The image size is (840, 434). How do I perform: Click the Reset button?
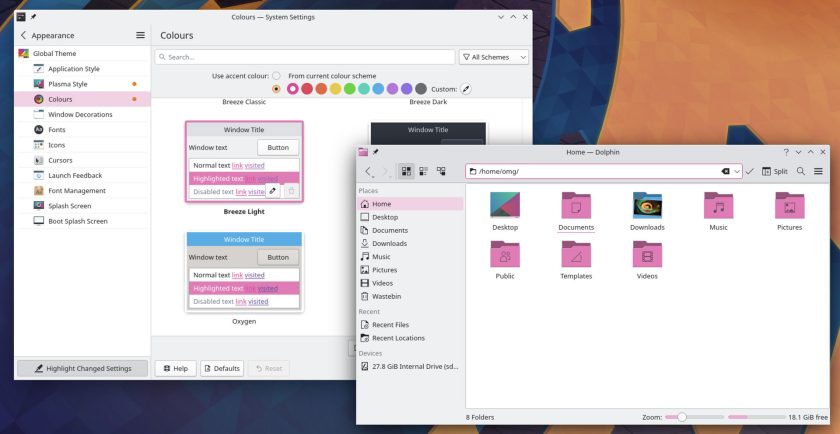click(269, 369)
